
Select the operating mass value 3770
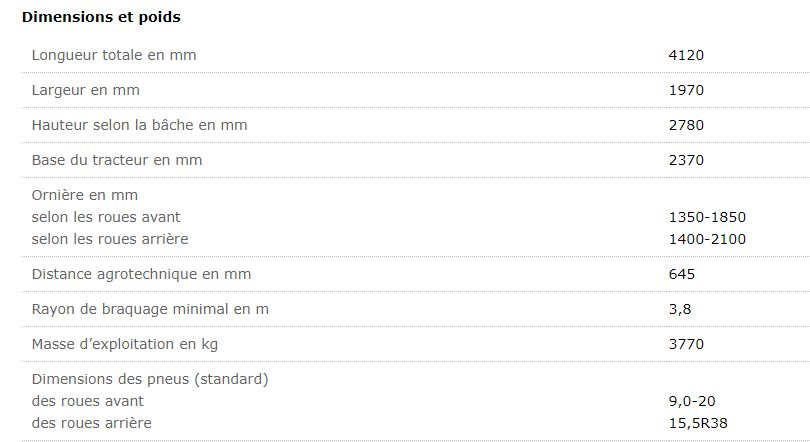pos(686,344)
